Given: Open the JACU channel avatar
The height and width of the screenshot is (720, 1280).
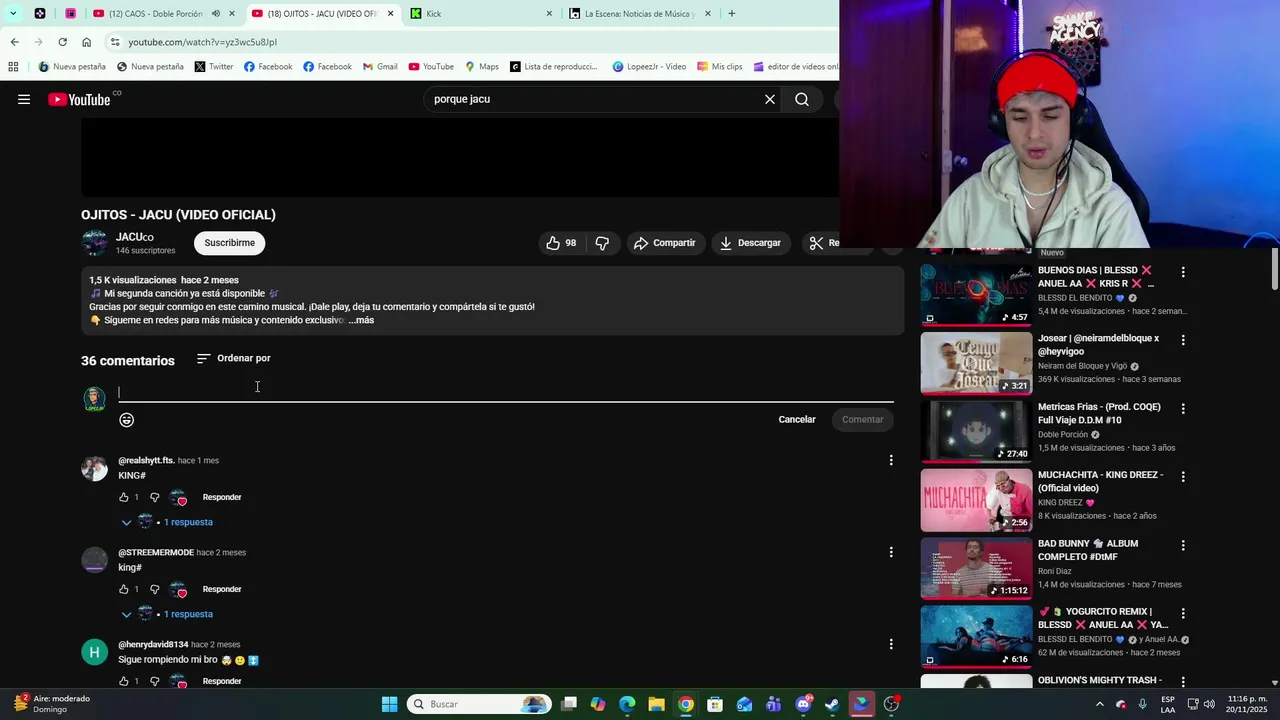Looking at the screenshot, I should [x=94, y=243].
